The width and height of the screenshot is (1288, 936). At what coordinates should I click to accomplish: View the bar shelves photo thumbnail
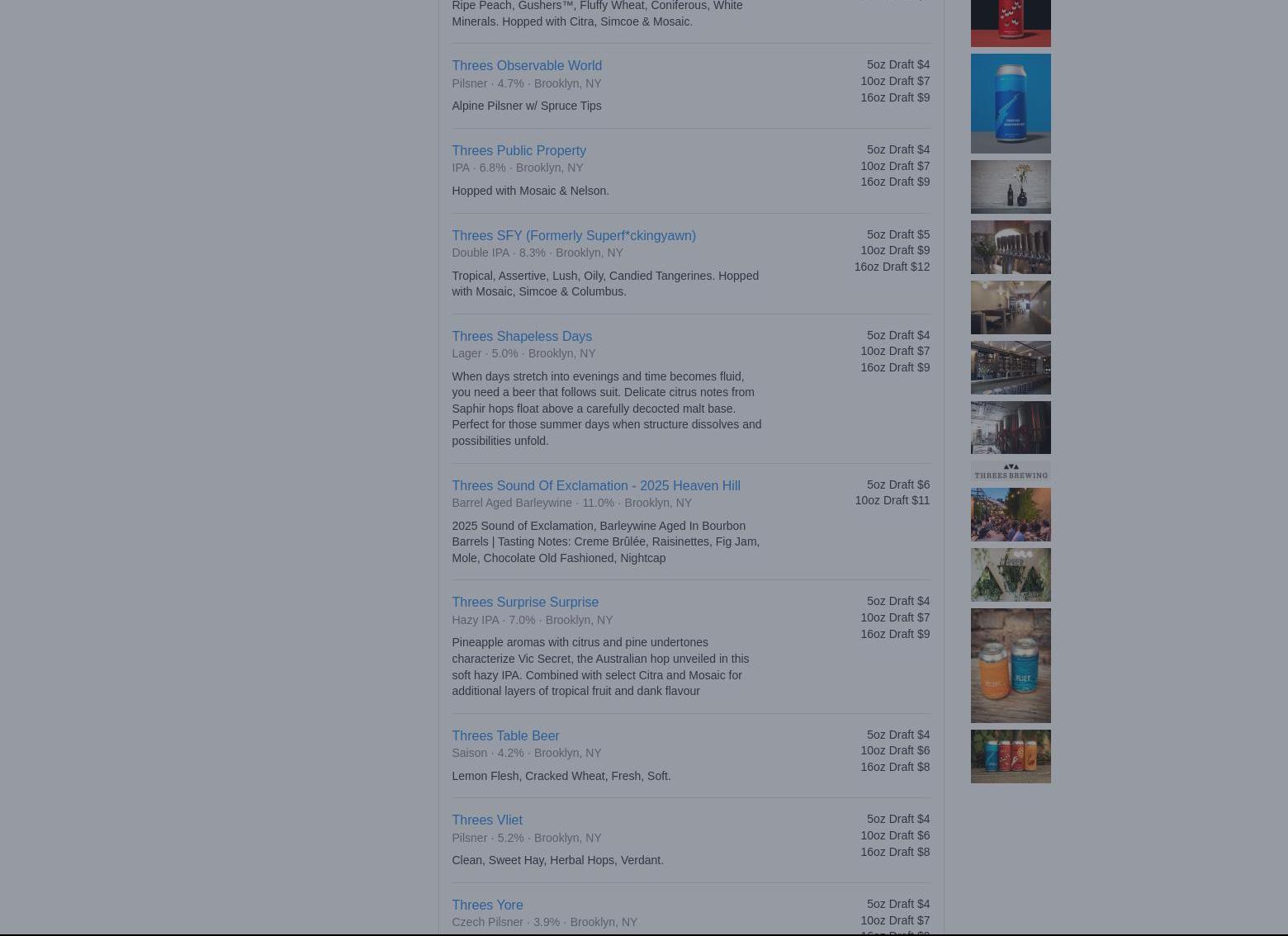coord(1010,367)
